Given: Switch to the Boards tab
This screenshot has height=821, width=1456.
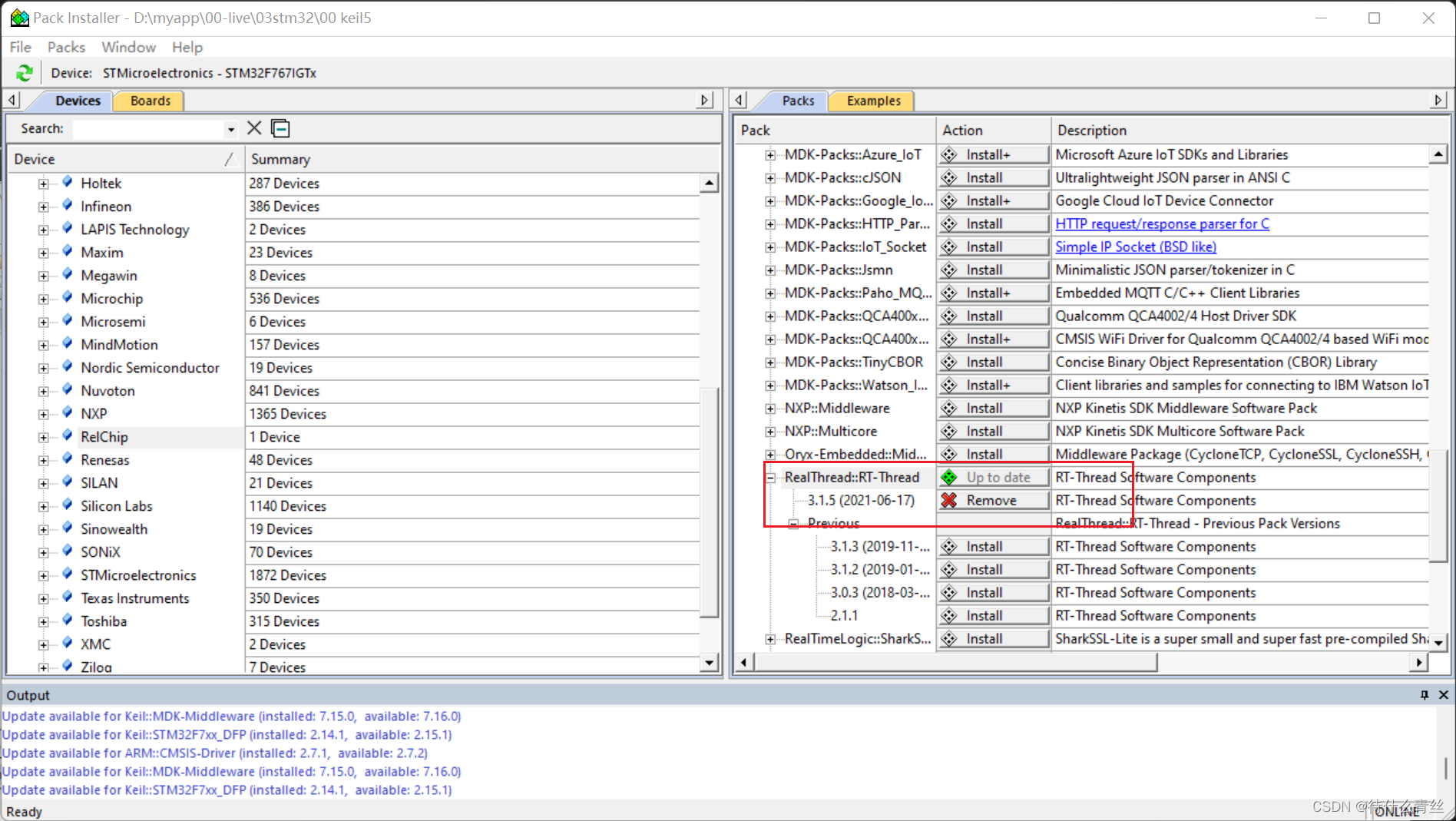Looking at the screenshot, I should click(150, 101).
